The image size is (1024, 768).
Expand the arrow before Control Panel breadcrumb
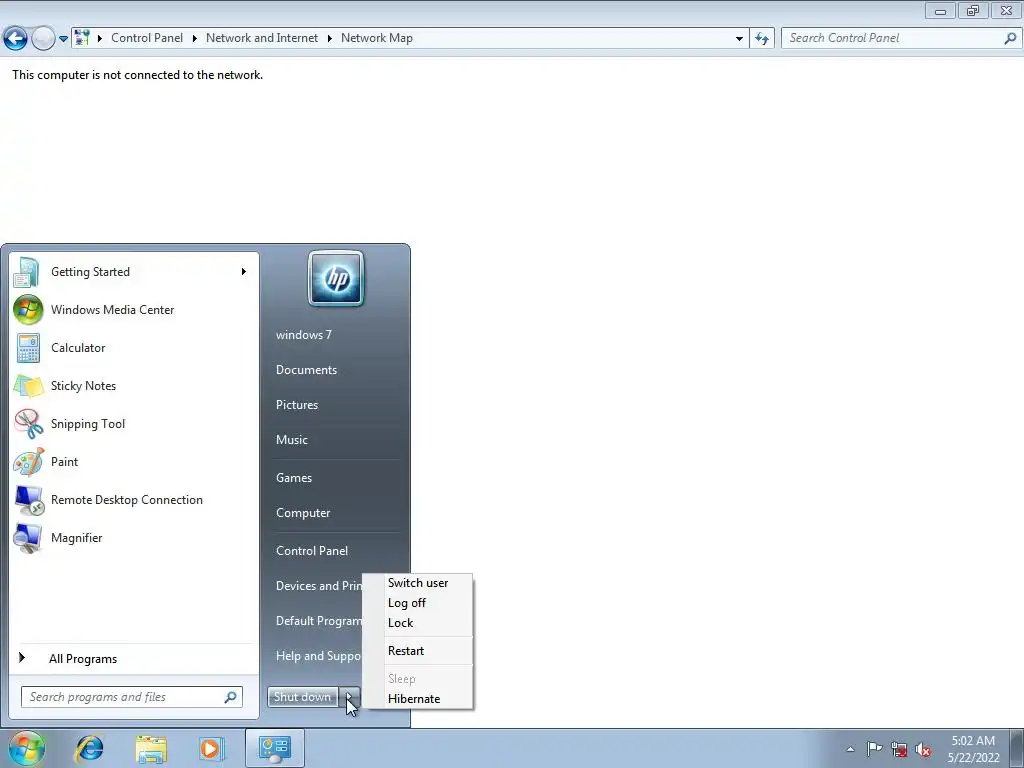coord(100,39)
